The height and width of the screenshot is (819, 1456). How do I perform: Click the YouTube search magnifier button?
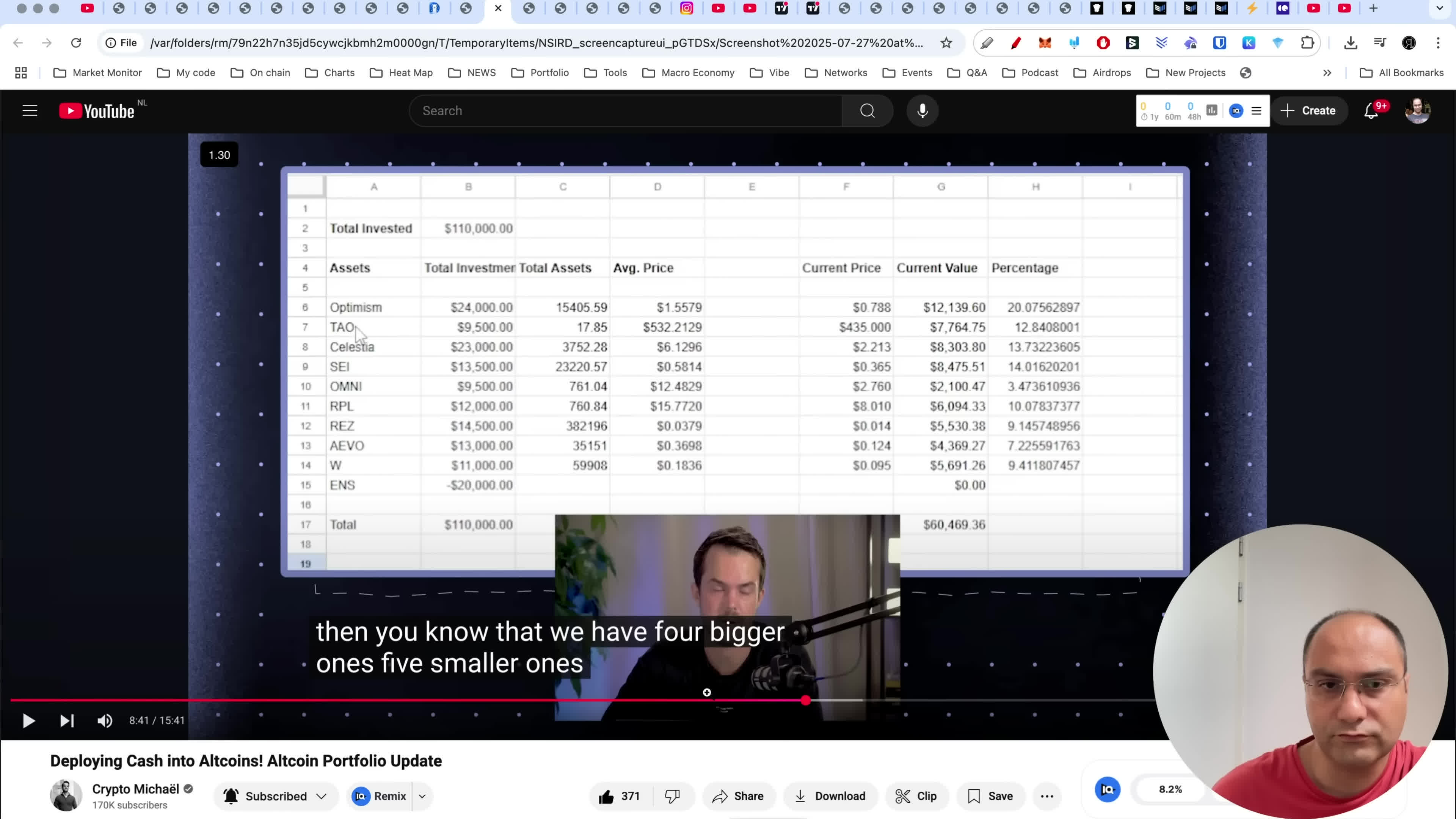click(x=867, y=111)
